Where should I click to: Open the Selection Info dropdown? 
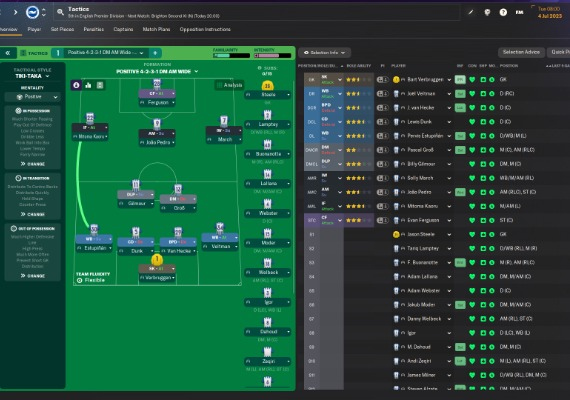coord(324,53)
